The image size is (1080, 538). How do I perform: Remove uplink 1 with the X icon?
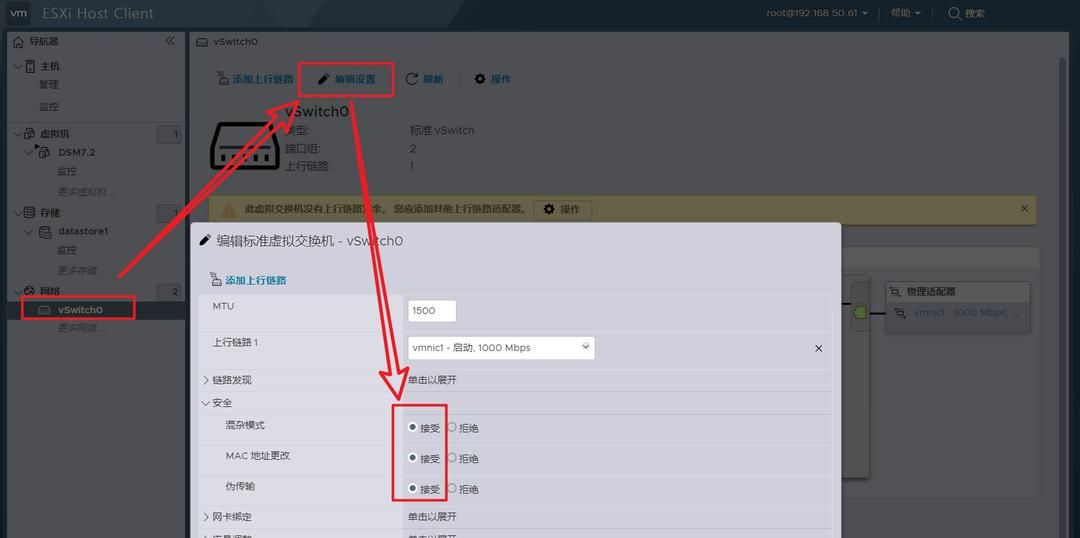pyautogui.click(x=818, y=349)
